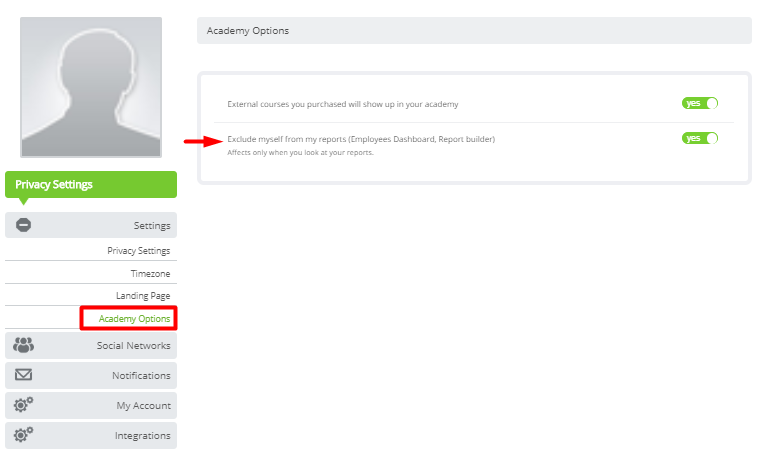Expand the Notifications section
Image resolution: width=757 pixels, height=457 pixels.
point(91,375)
